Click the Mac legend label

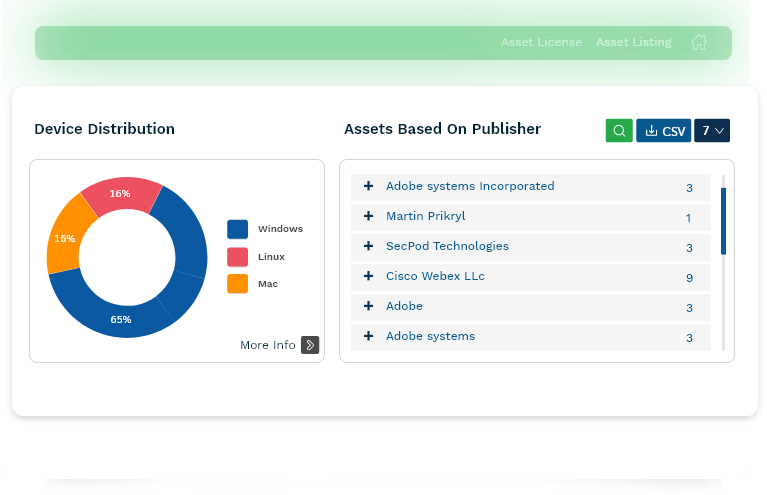pos(268,284)
